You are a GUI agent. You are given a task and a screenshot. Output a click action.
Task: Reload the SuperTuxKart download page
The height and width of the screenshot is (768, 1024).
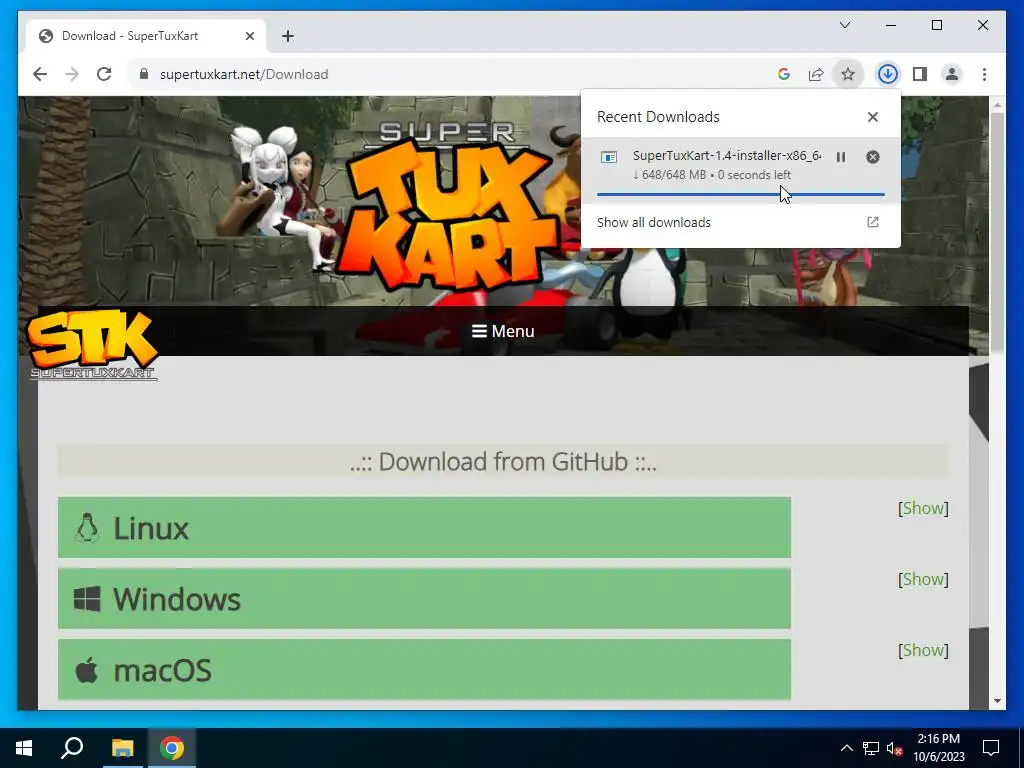[104, 74]
